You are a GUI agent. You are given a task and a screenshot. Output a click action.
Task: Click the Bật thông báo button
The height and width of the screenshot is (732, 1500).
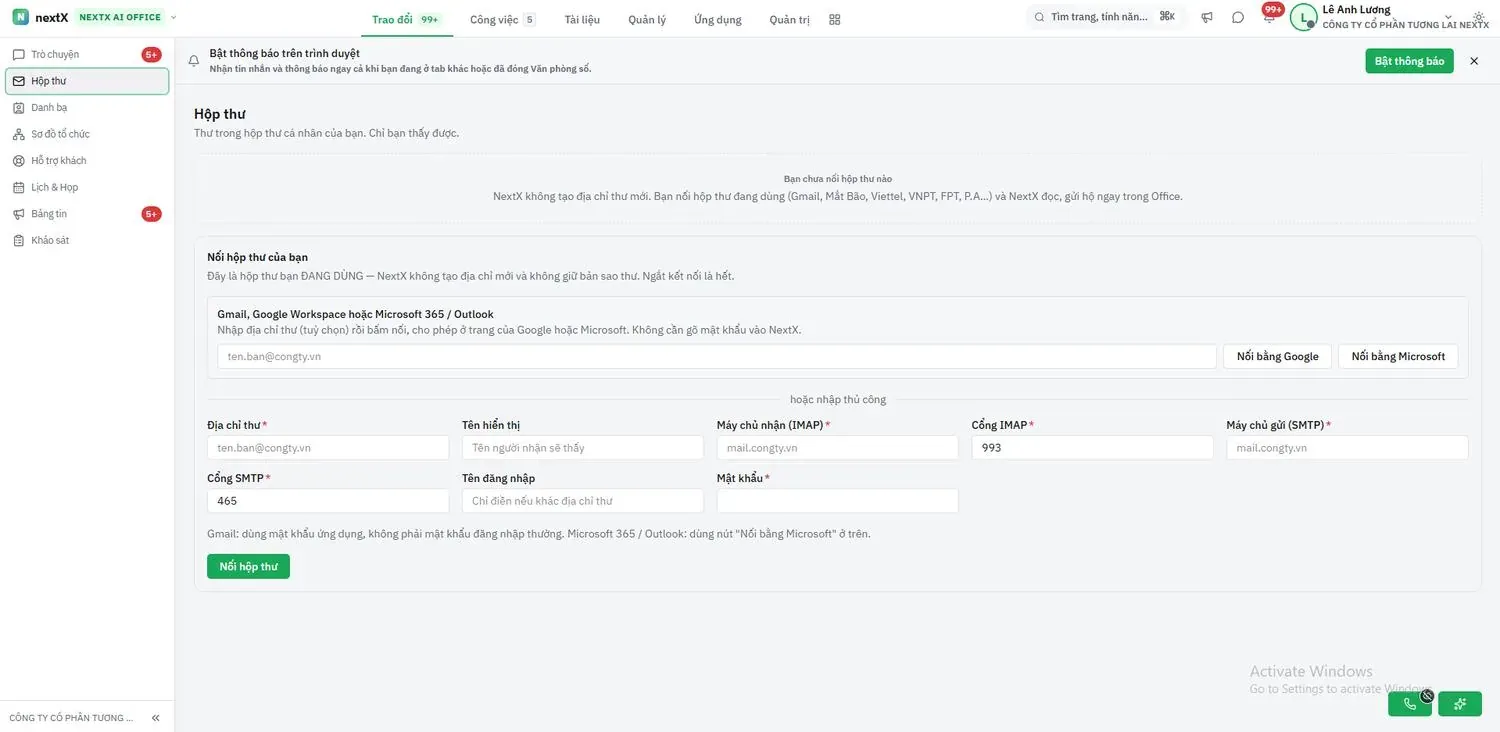click(1410, 61)
